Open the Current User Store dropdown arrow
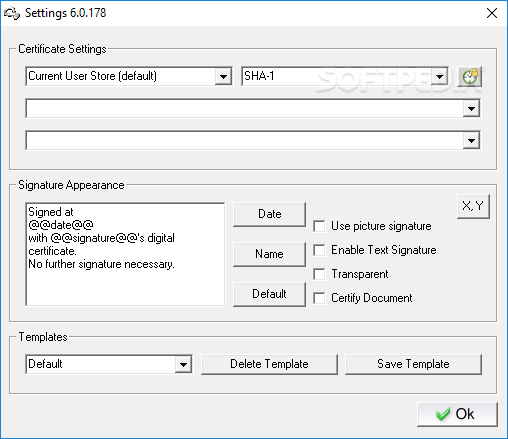 tap(223, 77)
